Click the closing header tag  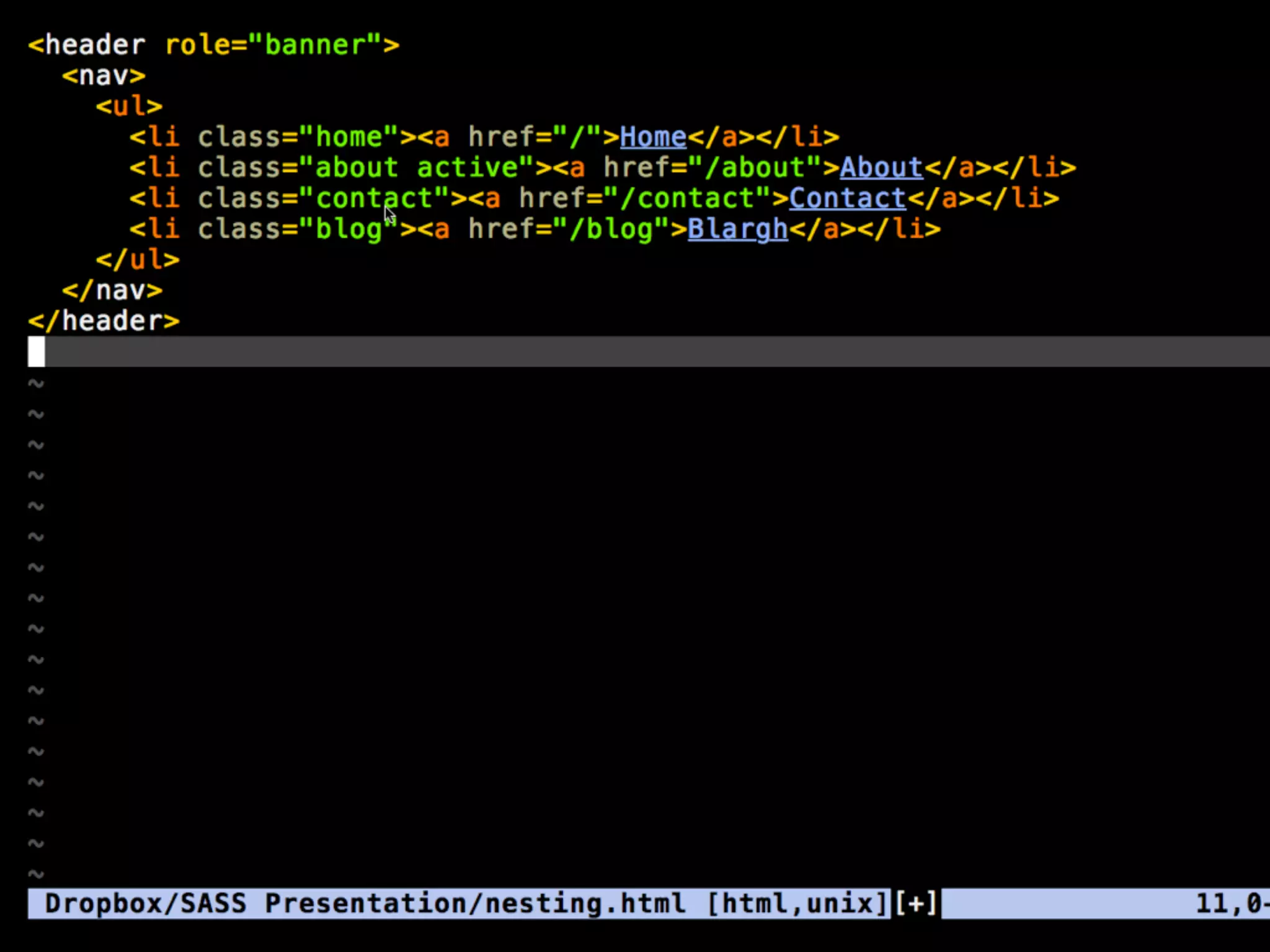tap(104, 321)
